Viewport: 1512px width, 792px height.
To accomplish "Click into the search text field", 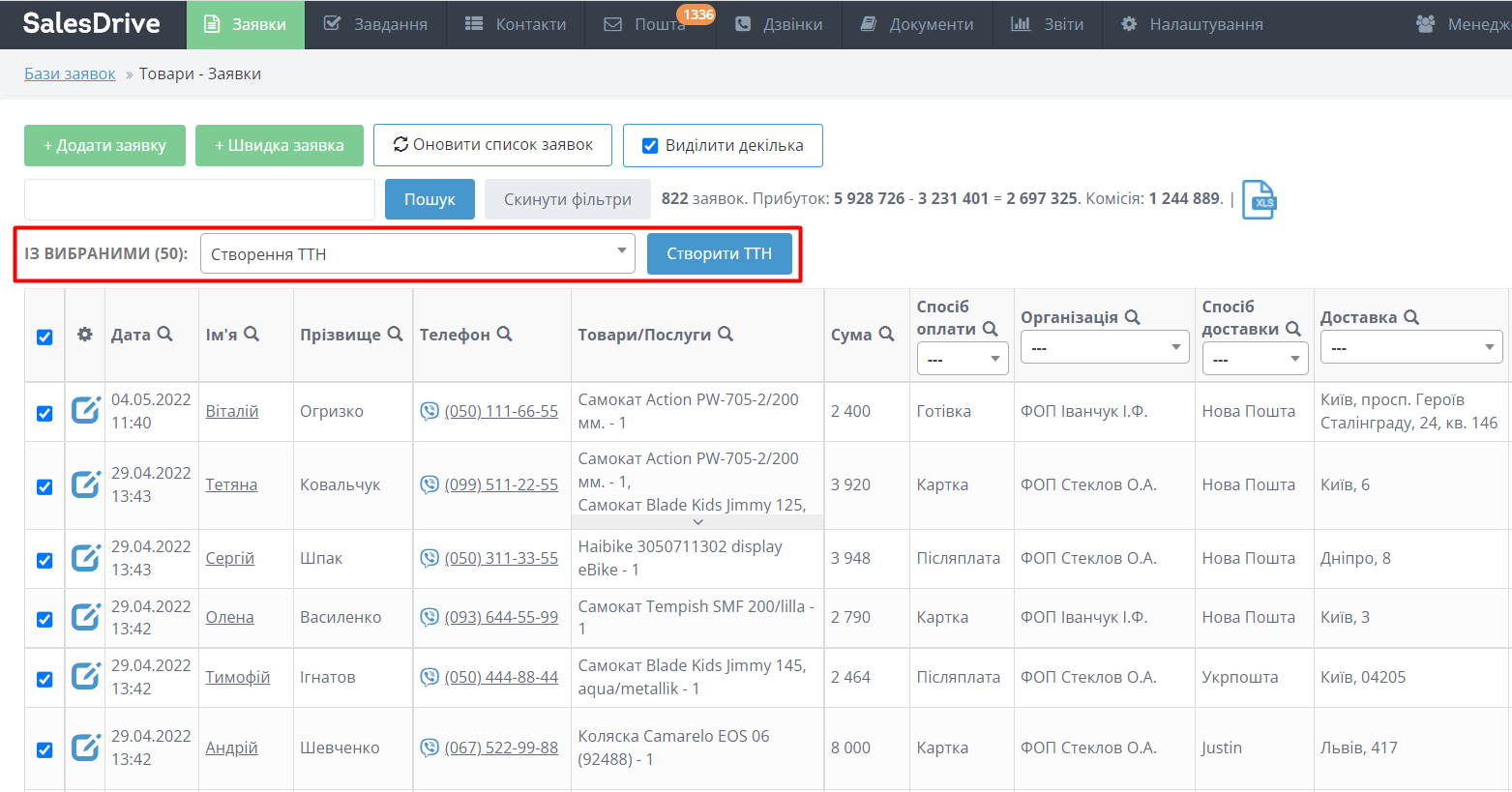I will coord(199,199).
